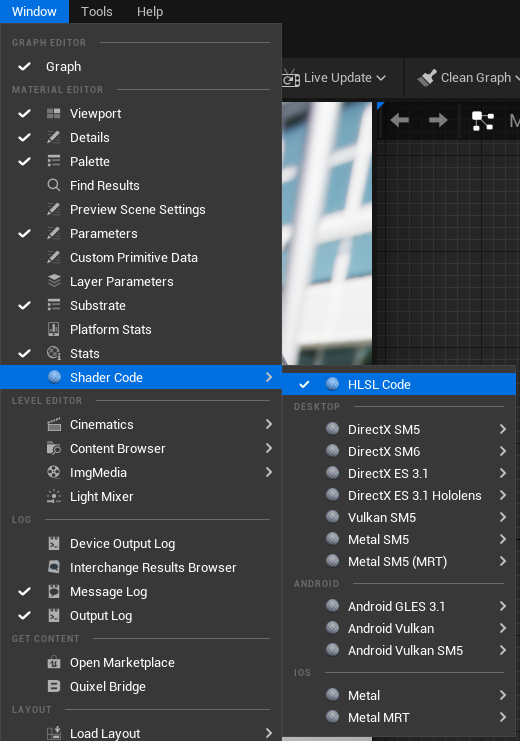Image resolution: width=520 pixels, height=741 pixels.
Task: Click the Platform Stats icon
Action: pos(53,329)
